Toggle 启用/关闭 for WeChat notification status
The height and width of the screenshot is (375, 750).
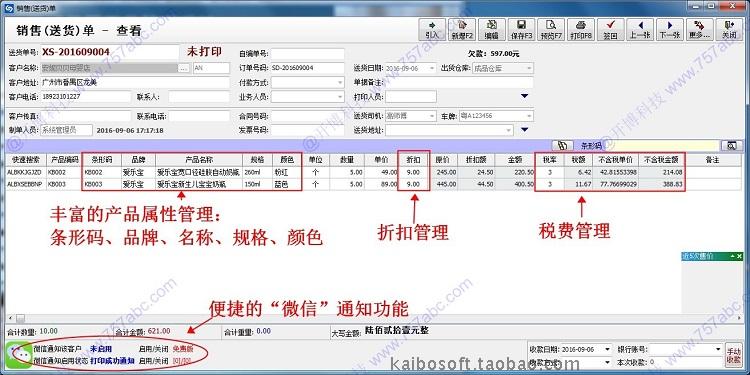(153, 361)
